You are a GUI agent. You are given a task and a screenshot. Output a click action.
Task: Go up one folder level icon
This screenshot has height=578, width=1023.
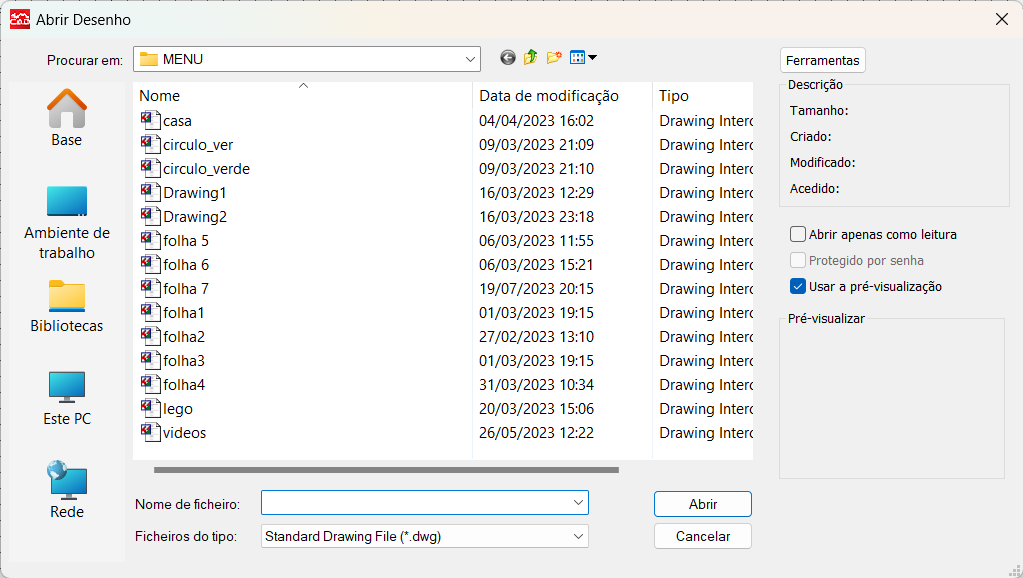(x=530, y=57)
